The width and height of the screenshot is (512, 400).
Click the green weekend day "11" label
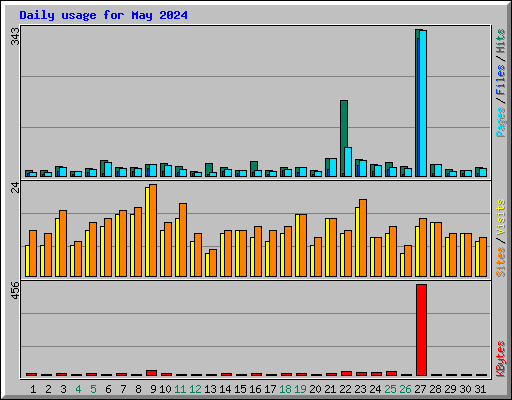[x=180, y=389]
